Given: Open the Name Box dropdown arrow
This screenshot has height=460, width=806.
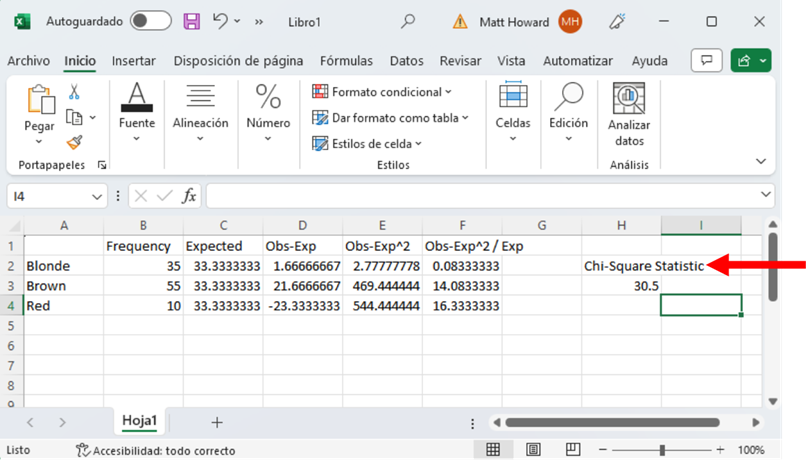Looking at the screenshot, I should [97, 196].
